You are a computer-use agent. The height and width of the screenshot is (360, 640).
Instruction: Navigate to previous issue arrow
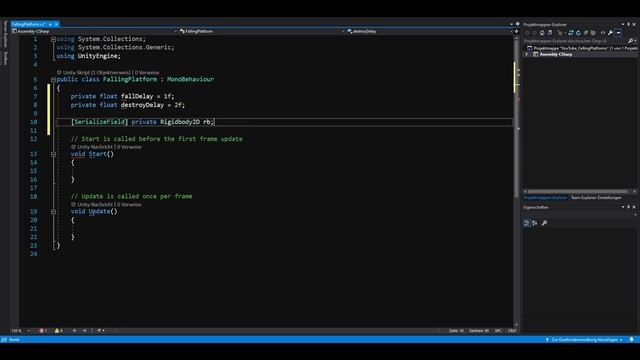75,331
